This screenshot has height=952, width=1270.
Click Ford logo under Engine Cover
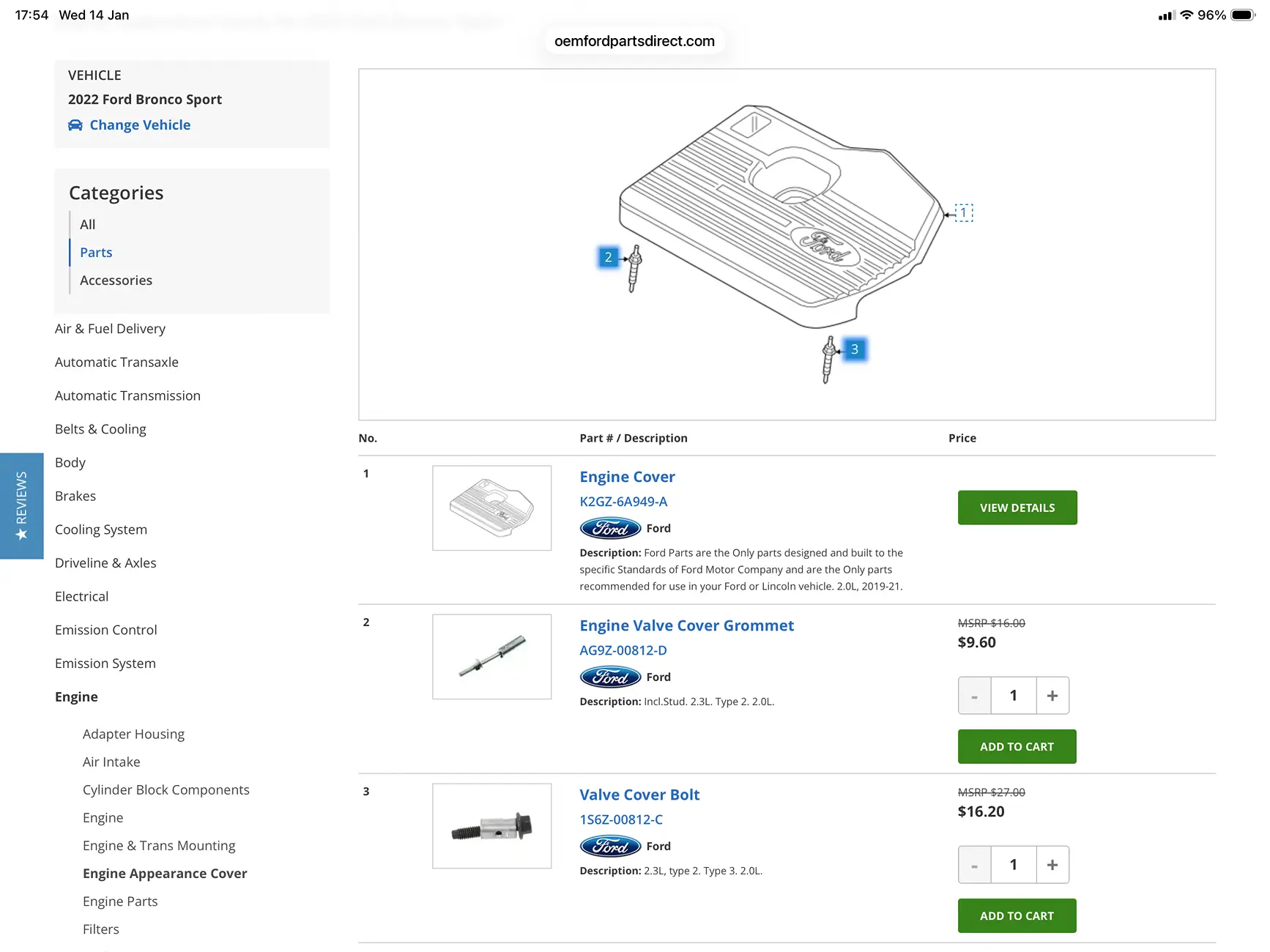(610, 528)
